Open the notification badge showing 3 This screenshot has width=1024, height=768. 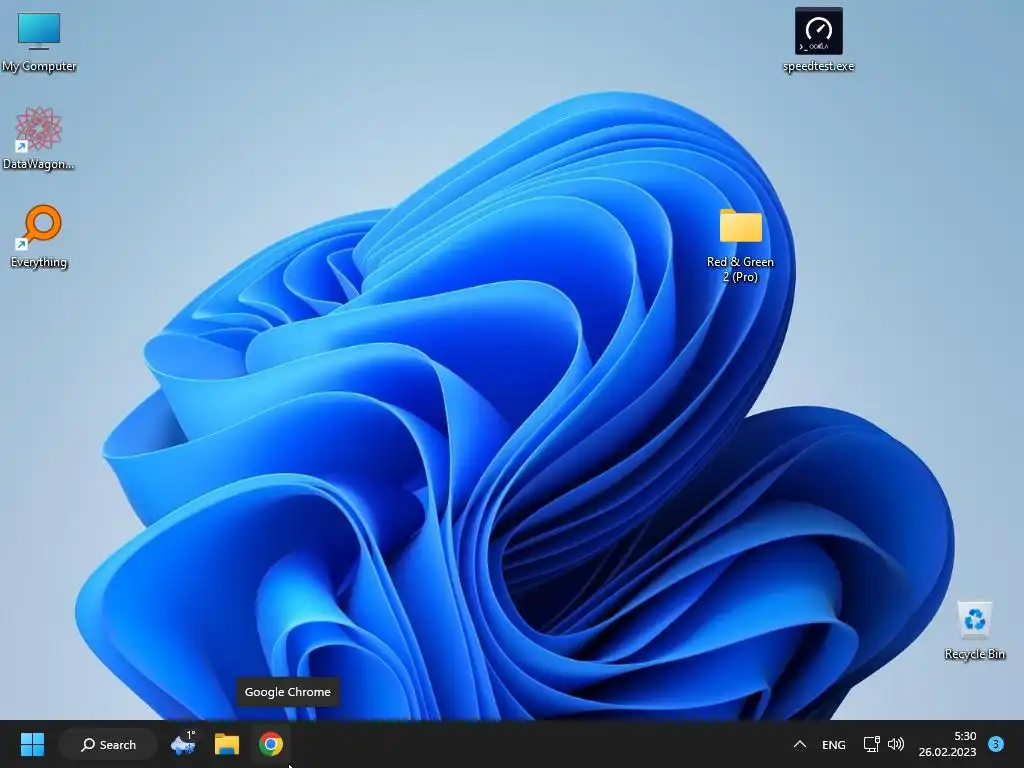click(x=995, y=744)
